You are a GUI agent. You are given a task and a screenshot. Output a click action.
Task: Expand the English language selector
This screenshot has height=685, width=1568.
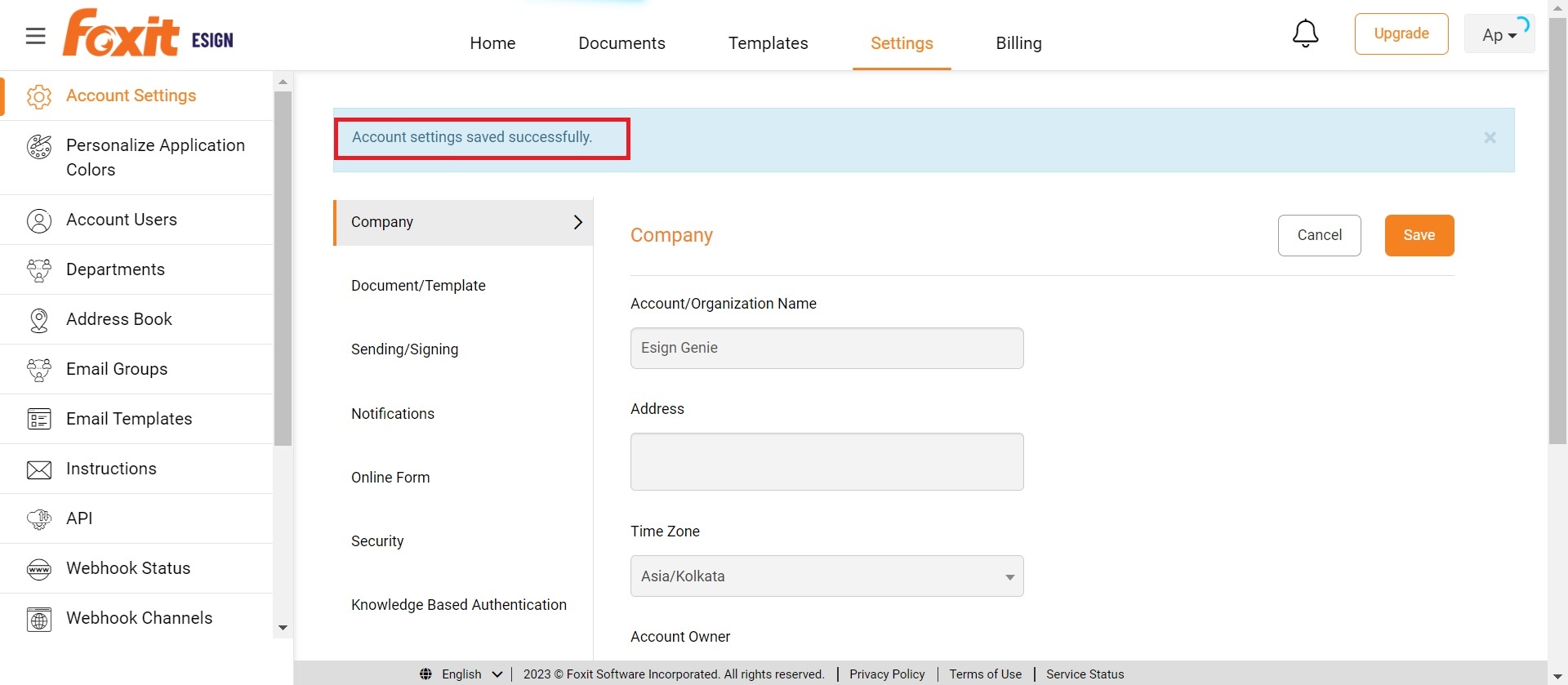(471, 674)
